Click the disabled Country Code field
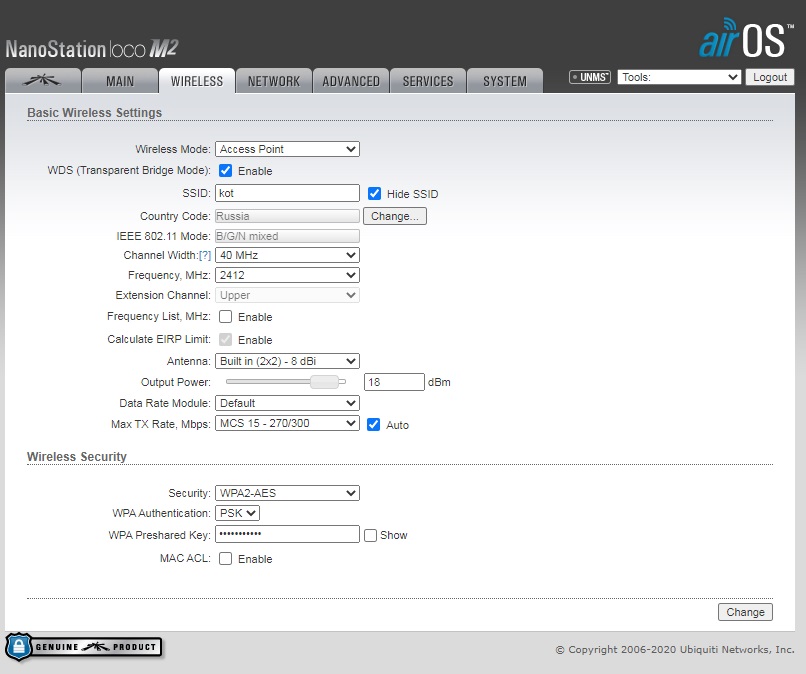This screenshot has height=674, width=806. tap(287, 216)
